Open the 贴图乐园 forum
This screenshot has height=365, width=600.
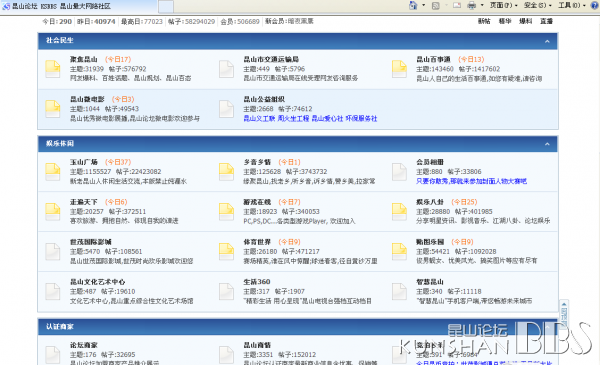(430, 242)
